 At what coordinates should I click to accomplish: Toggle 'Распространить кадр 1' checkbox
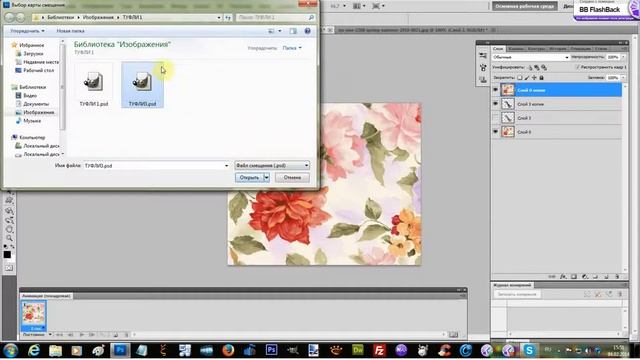[578, 67]
